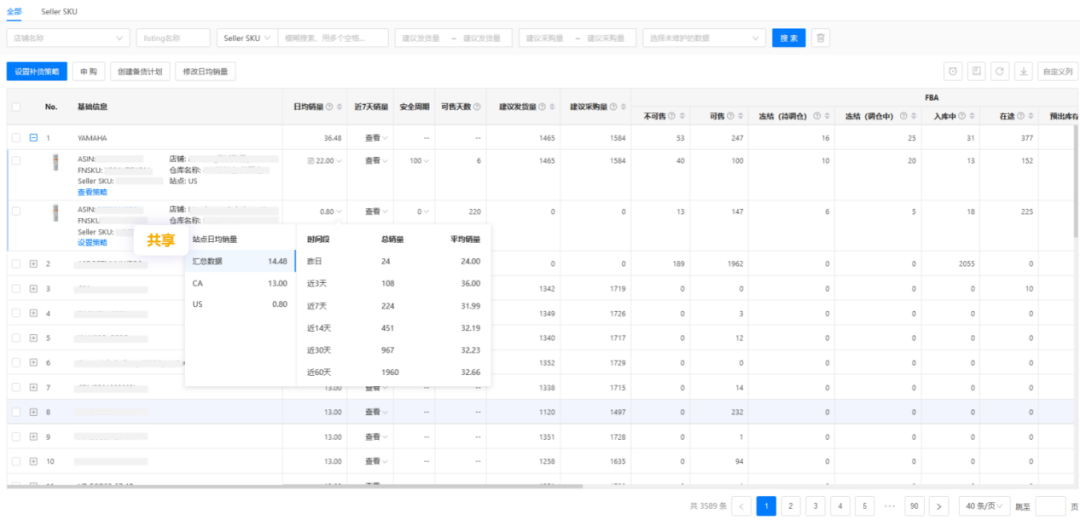Click the clock history icon in the toolbar

[x=953, y=72]
